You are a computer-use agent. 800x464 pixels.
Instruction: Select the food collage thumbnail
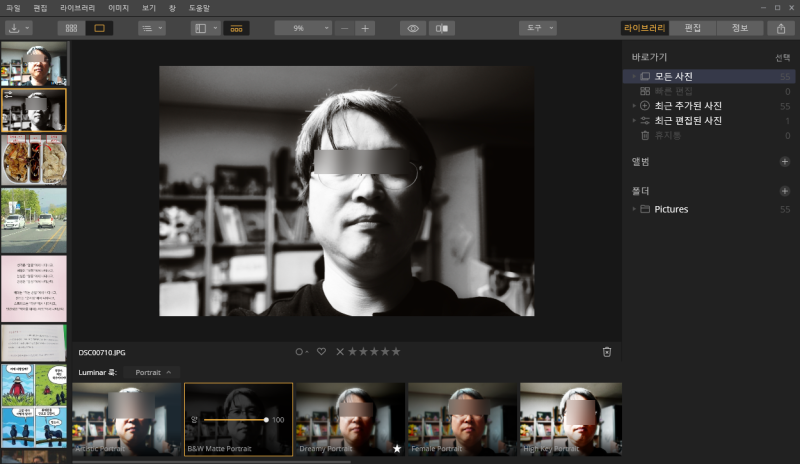pos(34,160)
